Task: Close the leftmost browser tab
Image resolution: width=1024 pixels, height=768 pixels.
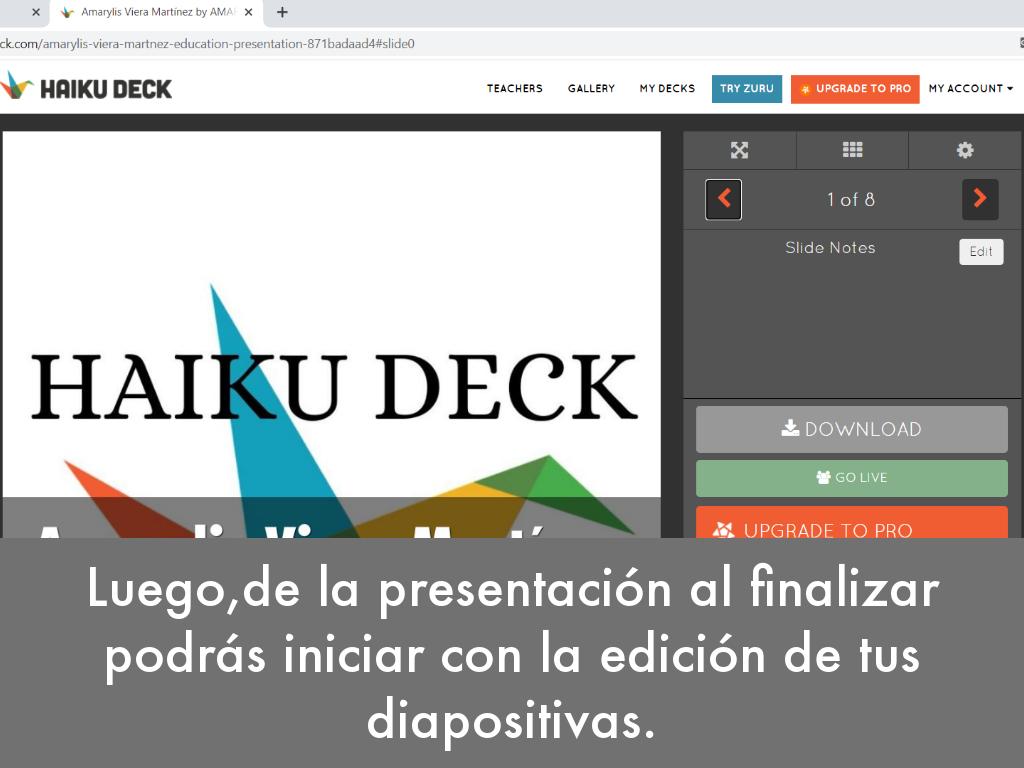Action: point(36,13)
